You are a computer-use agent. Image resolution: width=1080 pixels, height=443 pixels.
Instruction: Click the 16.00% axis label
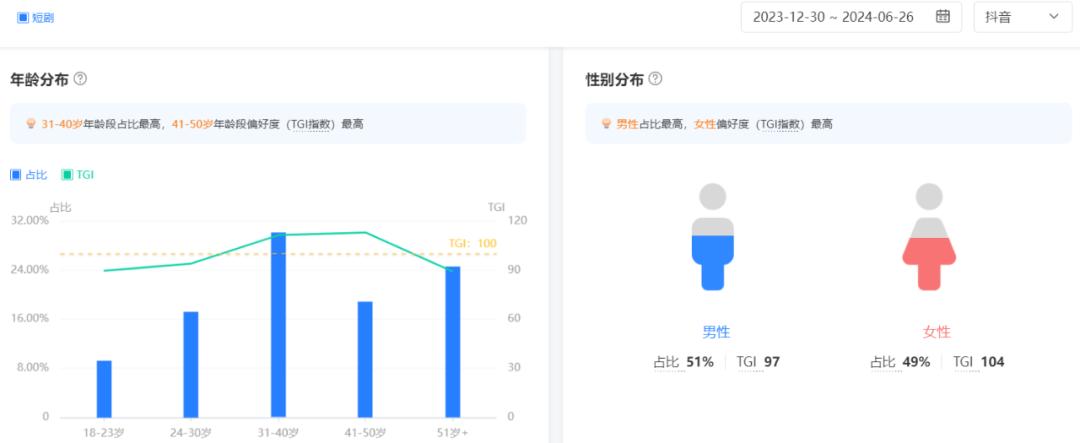pyautogui.click(x=30, y=318)
